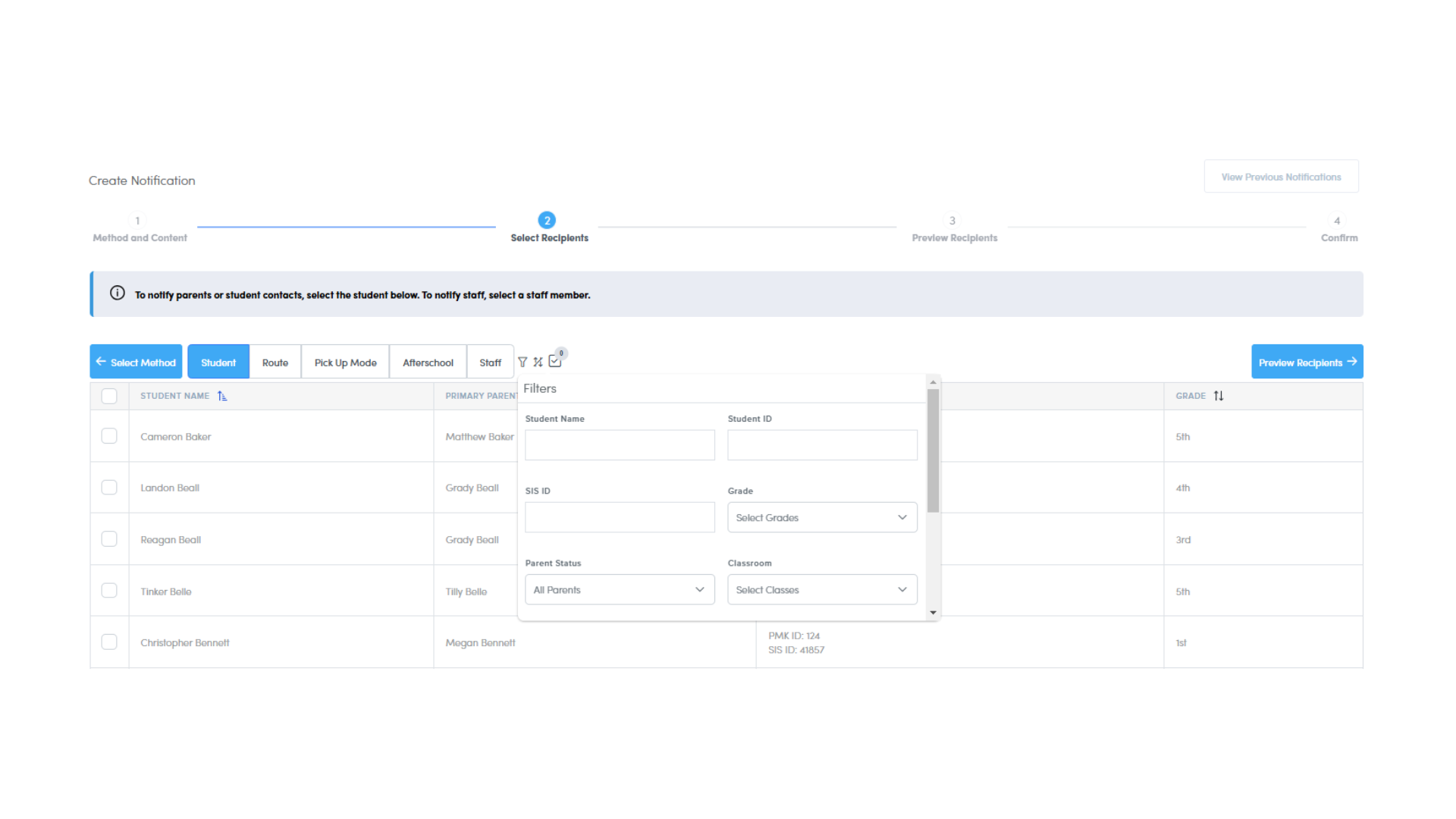
Task: Click the SIS ID filter field
Action: 620,517
